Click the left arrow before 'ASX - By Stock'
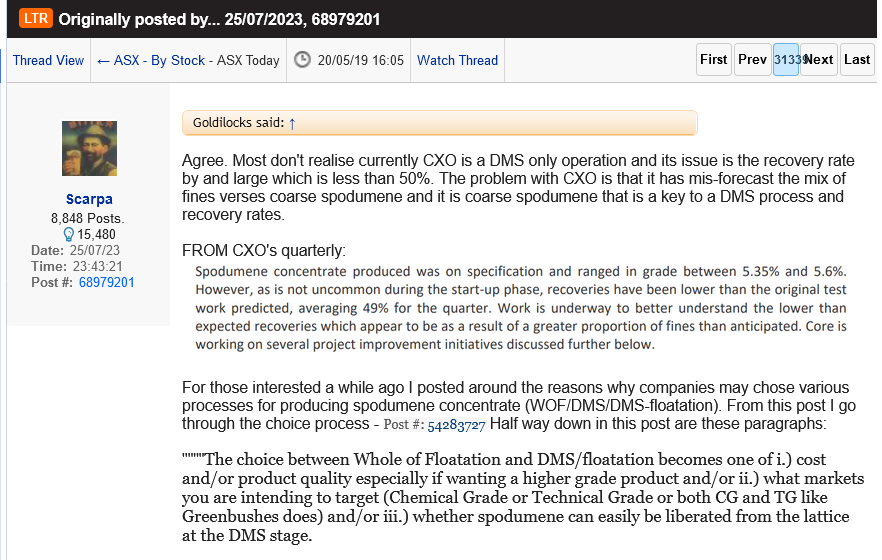882x560 pixels. [x=103, y=60]
